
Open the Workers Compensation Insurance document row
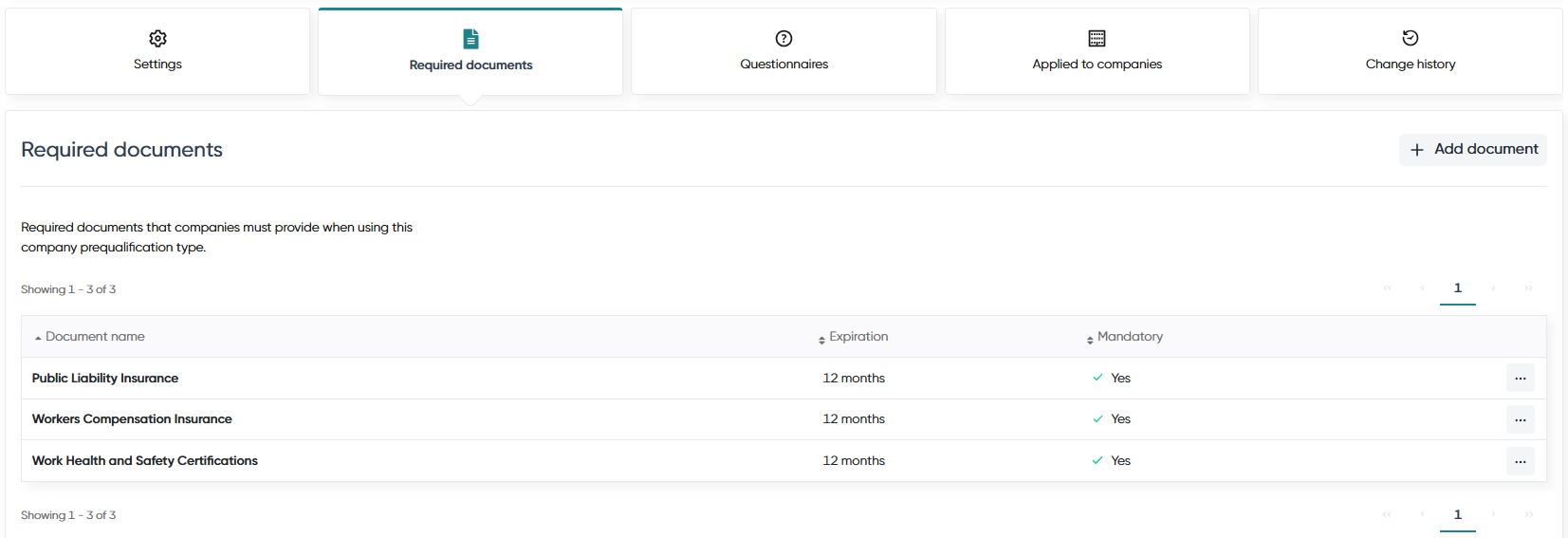[x=784, y=419]
